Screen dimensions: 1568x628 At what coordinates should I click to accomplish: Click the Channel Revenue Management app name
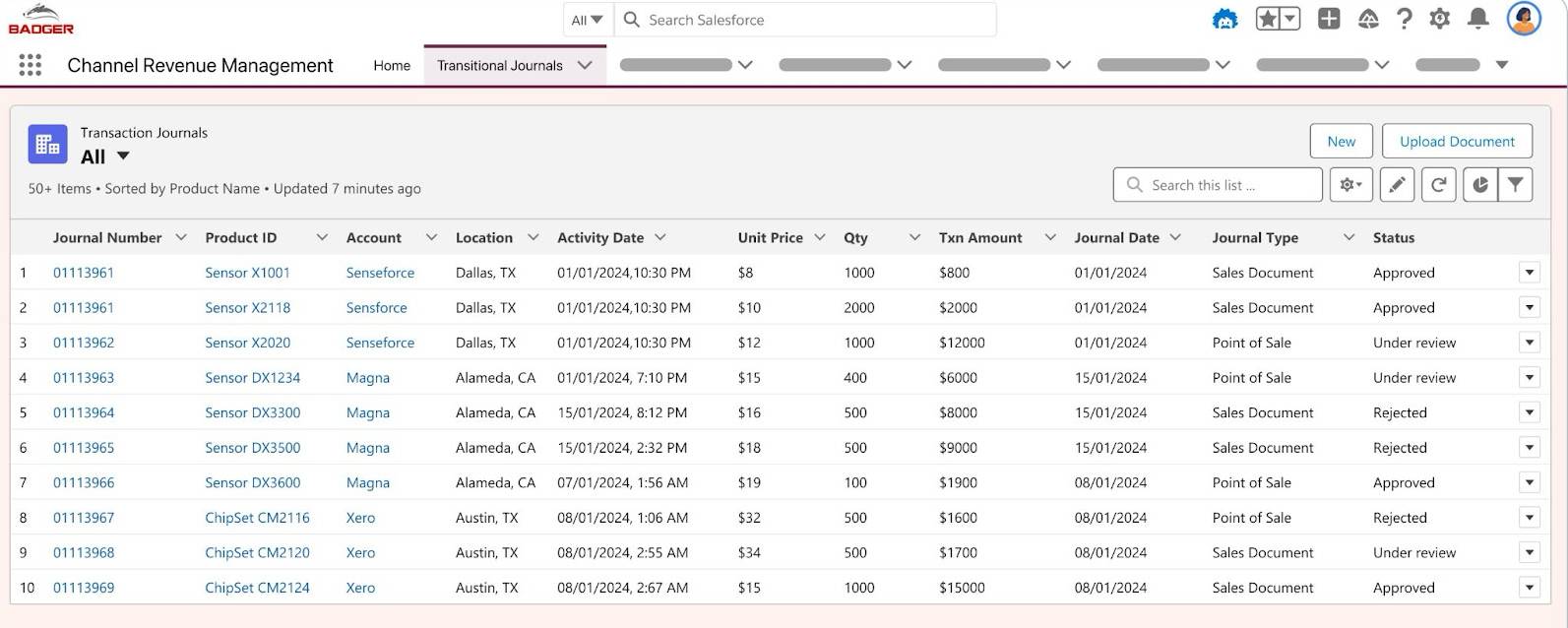[201, 65]
